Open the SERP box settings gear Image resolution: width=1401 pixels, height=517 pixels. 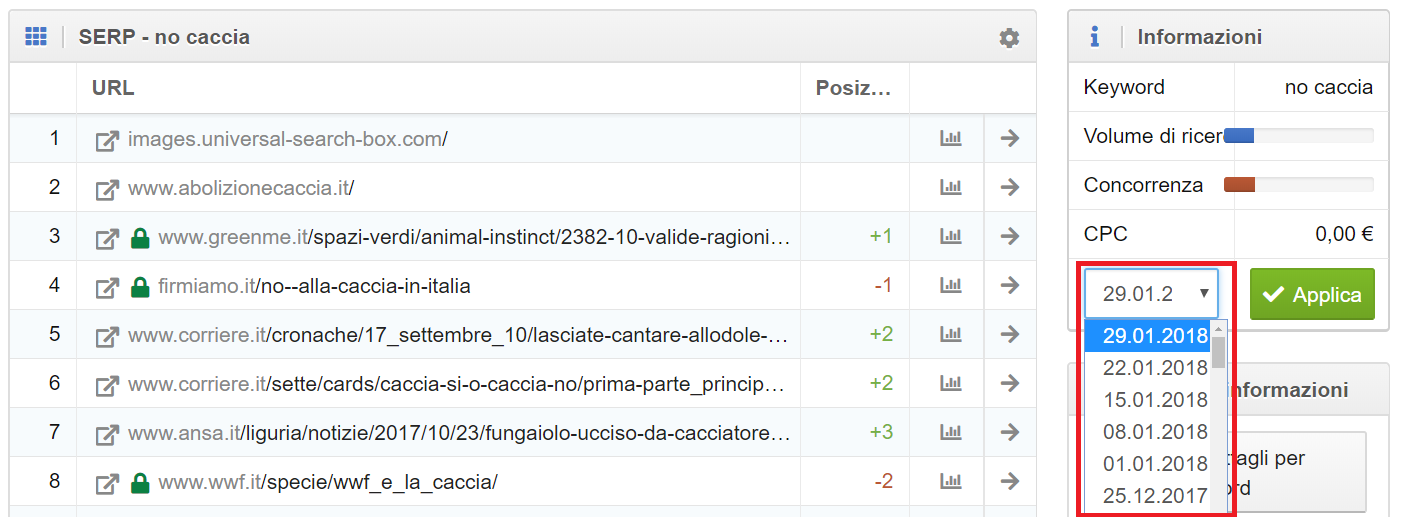click(x=1009, y=38)
